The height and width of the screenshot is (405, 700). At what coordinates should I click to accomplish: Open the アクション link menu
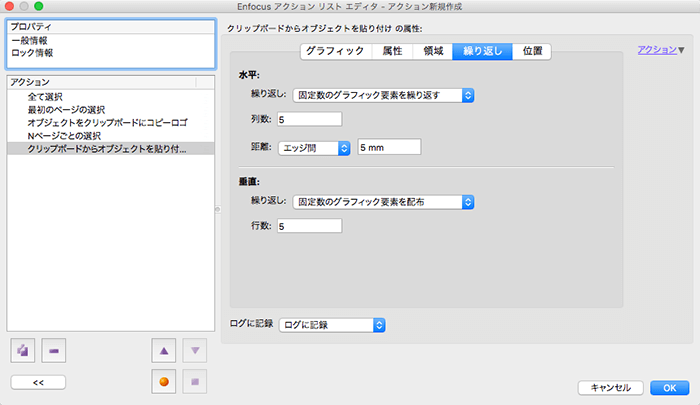661,50
